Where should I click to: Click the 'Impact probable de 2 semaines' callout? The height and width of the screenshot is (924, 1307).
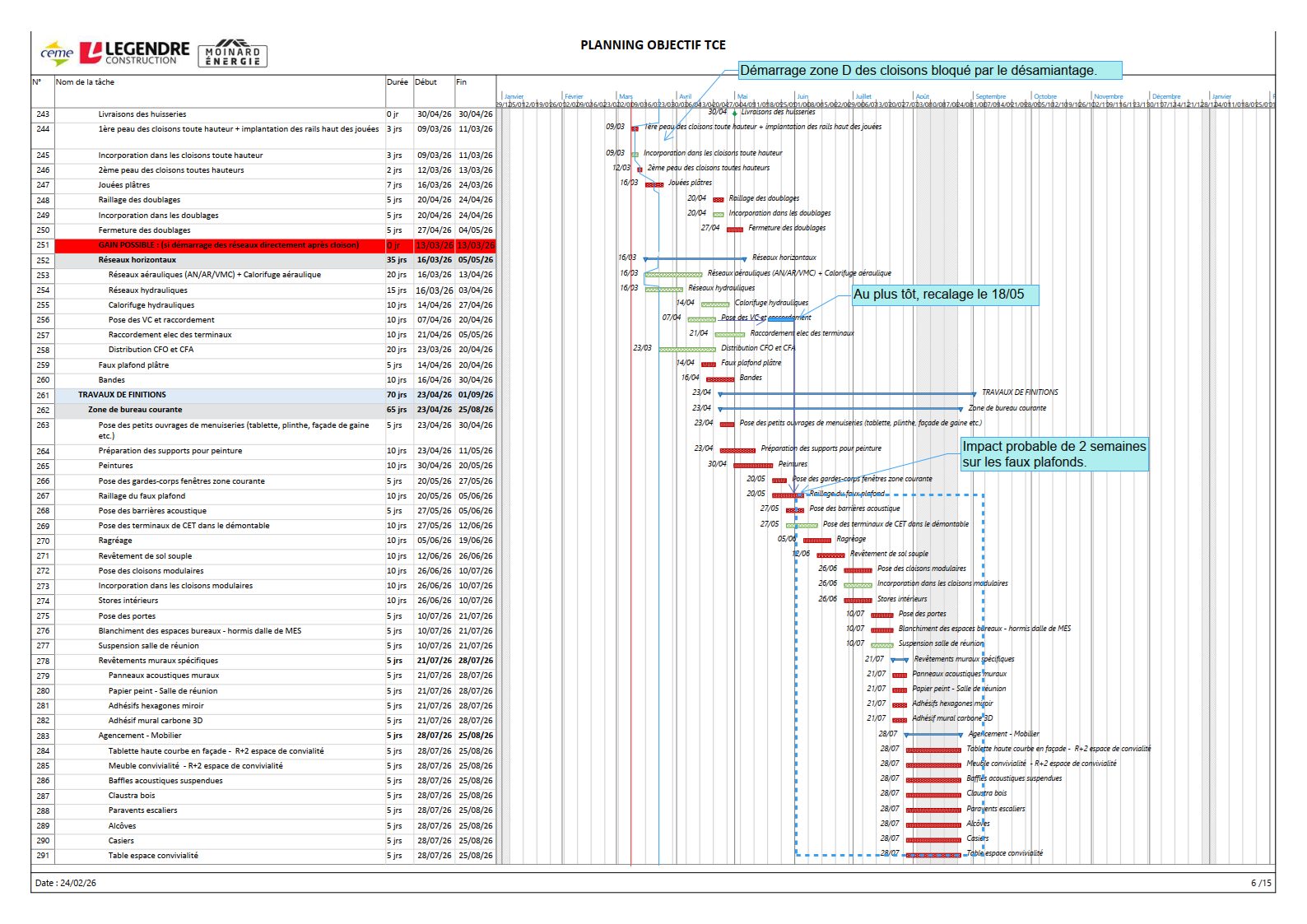pos(1054,454)
